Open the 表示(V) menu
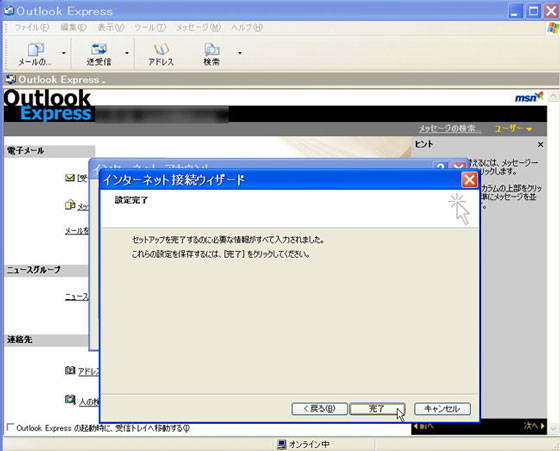This screenshot has width=560, height=451. pos(111,27)
